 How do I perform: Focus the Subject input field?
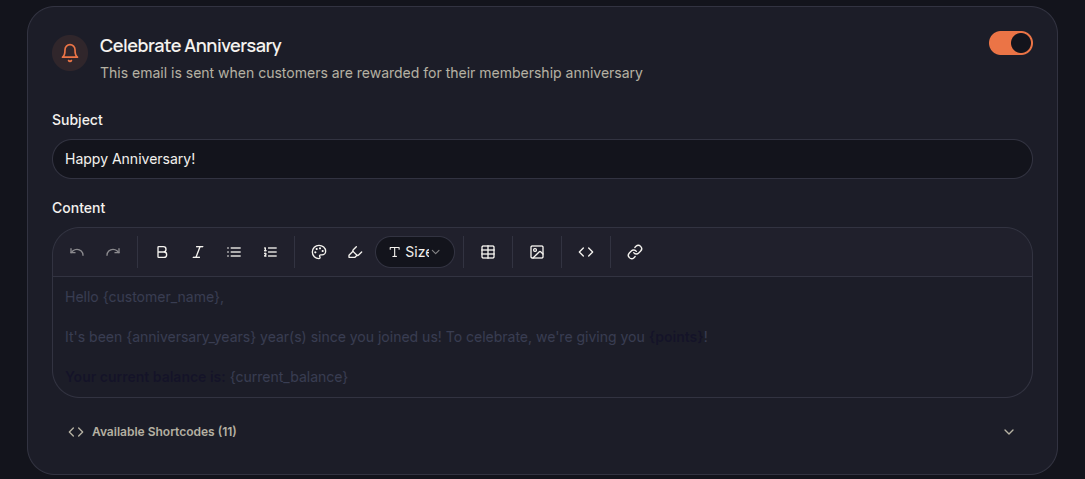[x=542, y=159]
